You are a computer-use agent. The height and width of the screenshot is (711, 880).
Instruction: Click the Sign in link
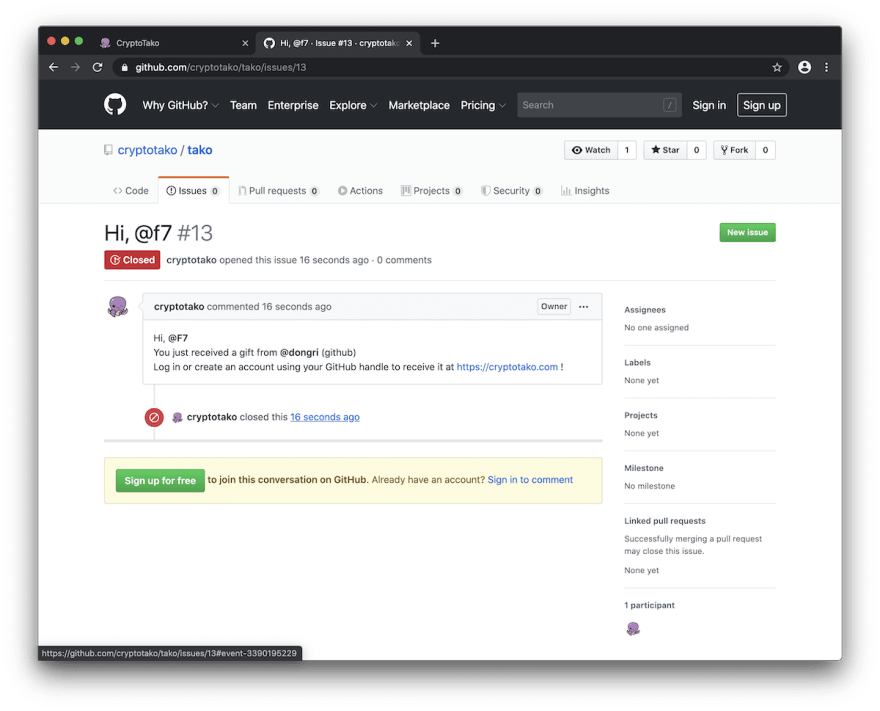(x=709, y=105)
